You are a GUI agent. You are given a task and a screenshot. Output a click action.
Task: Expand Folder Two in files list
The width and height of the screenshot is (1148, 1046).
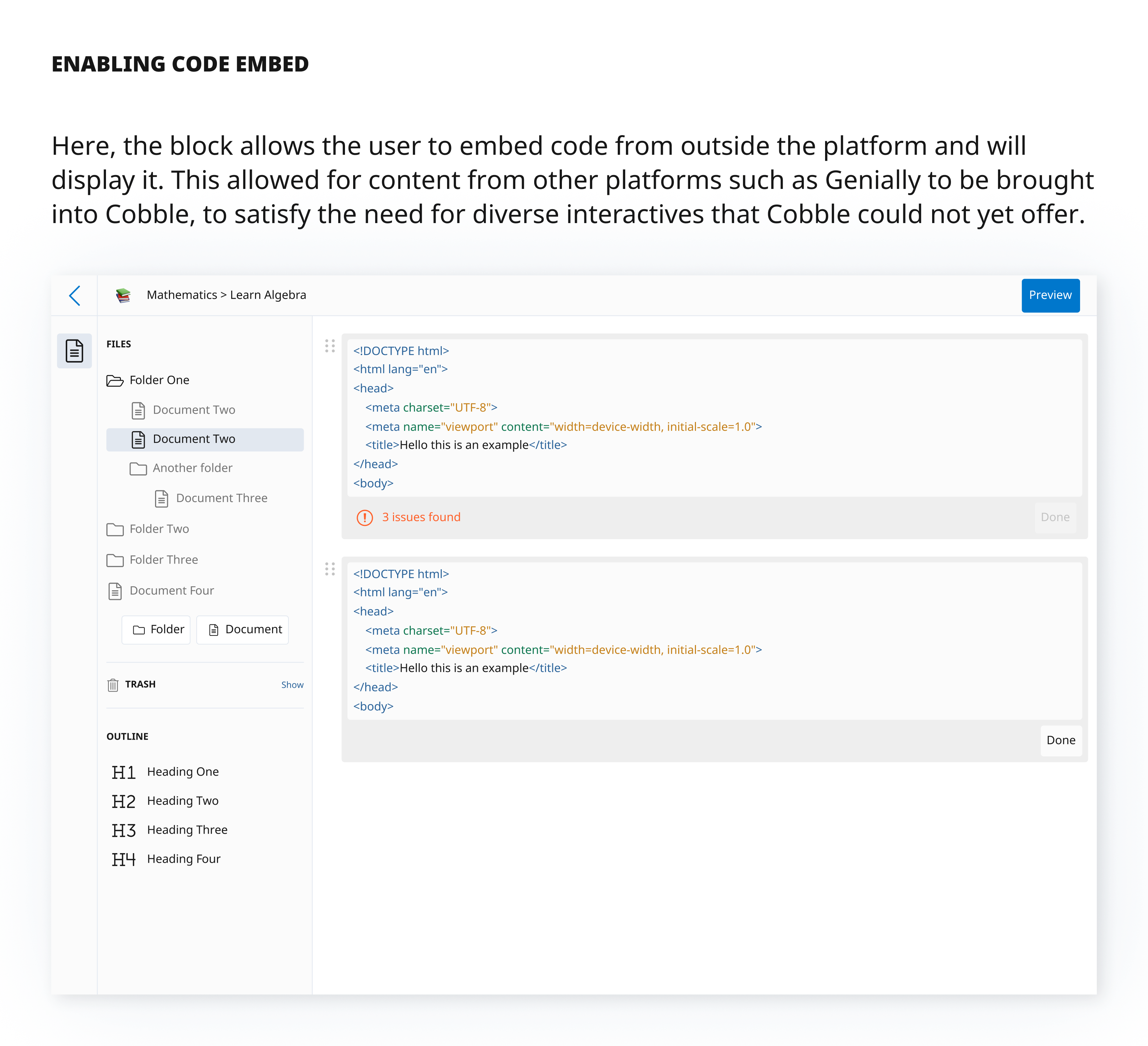point(148,529)
